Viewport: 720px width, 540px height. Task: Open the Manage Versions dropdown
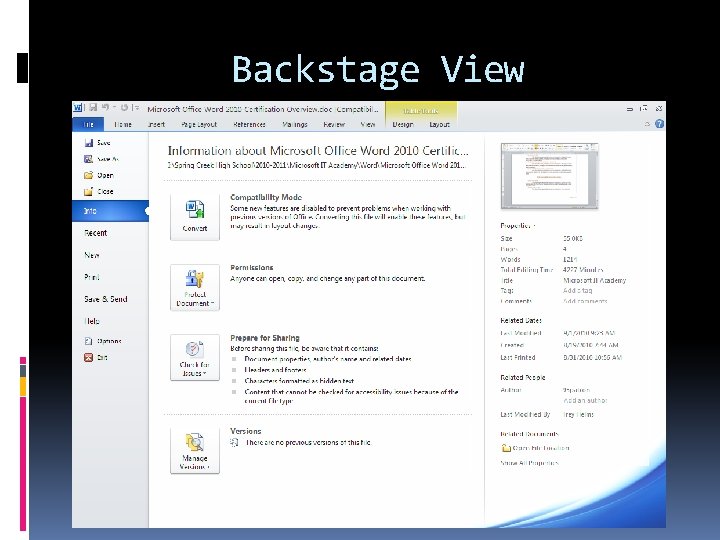[195, 450]
